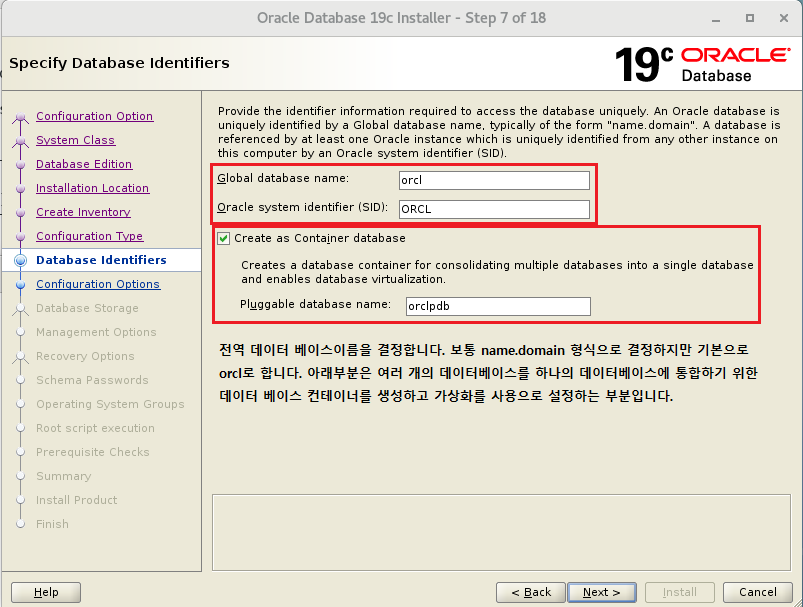
Task: Focus the Oracle system identifier (SID) field
Action: coord(494,209)
